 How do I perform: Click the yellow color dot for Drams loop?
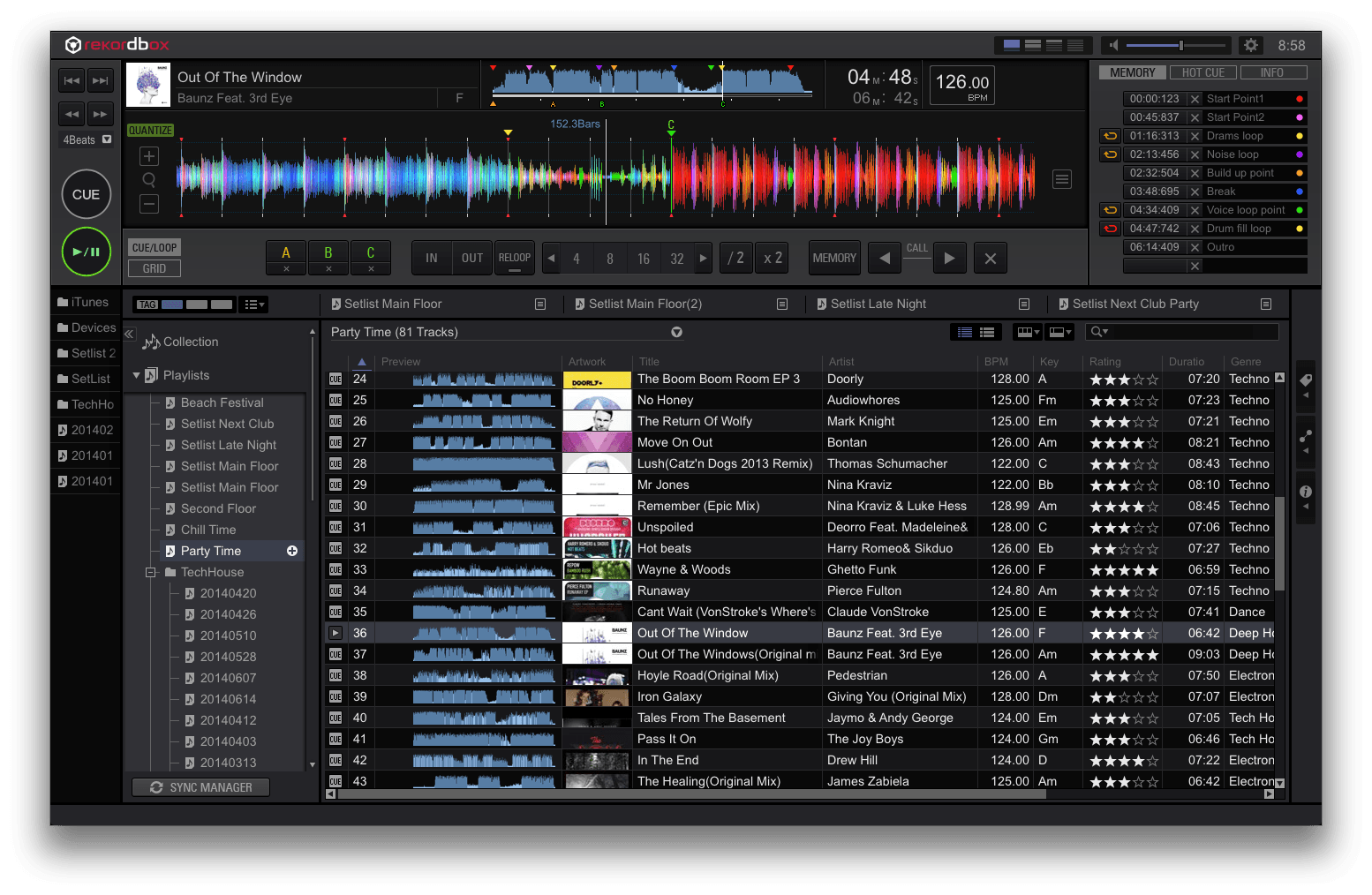(x=1299, y=136)
